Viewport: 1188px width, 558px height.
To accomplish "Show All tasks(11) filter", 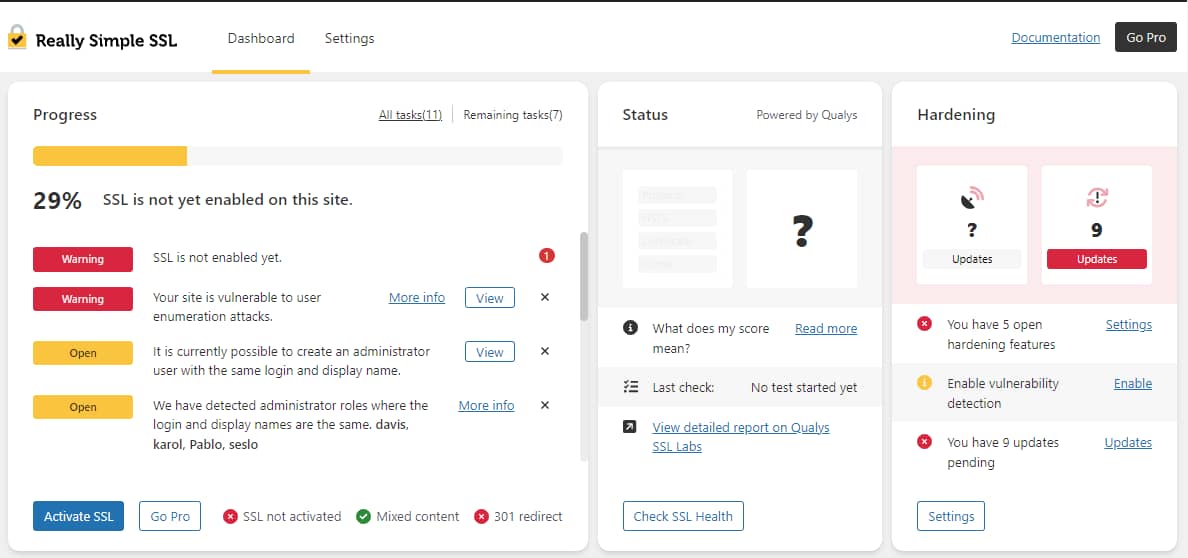I will tap(410, 115).
